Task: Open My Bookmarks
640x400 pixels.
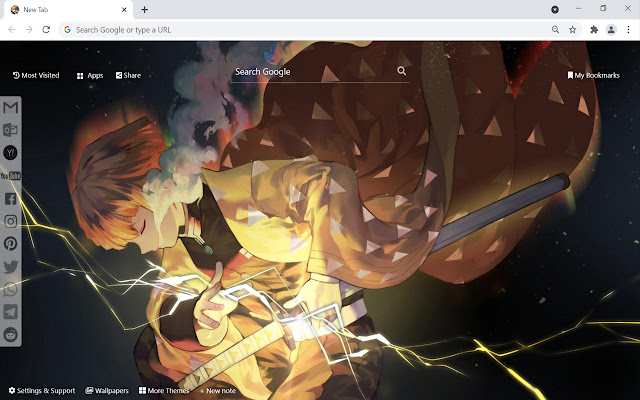Action: pyautogui.click(x=593, y=76)
